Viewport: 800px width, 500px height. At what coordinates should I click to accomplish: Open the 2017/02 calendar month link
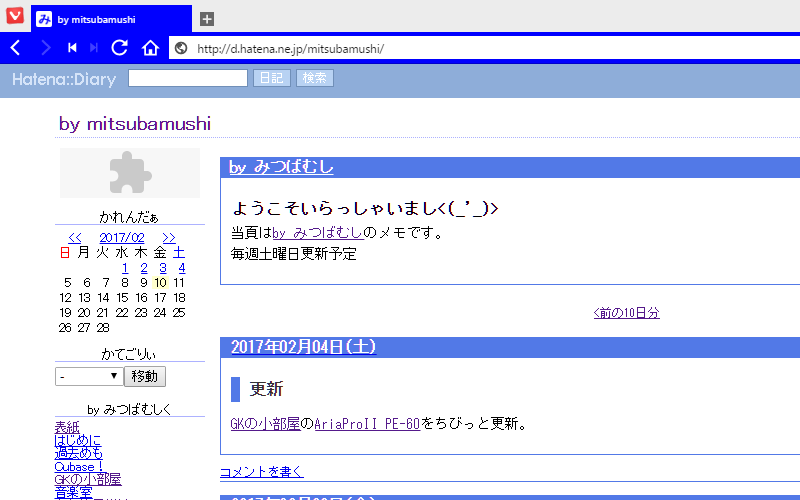coord(122,238)
